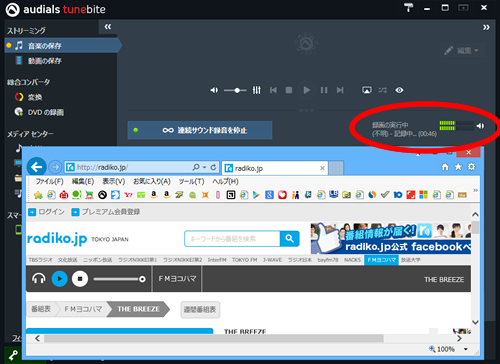Go back in the radiko browser window
500x364 pixels.
[x=36, y=167]
